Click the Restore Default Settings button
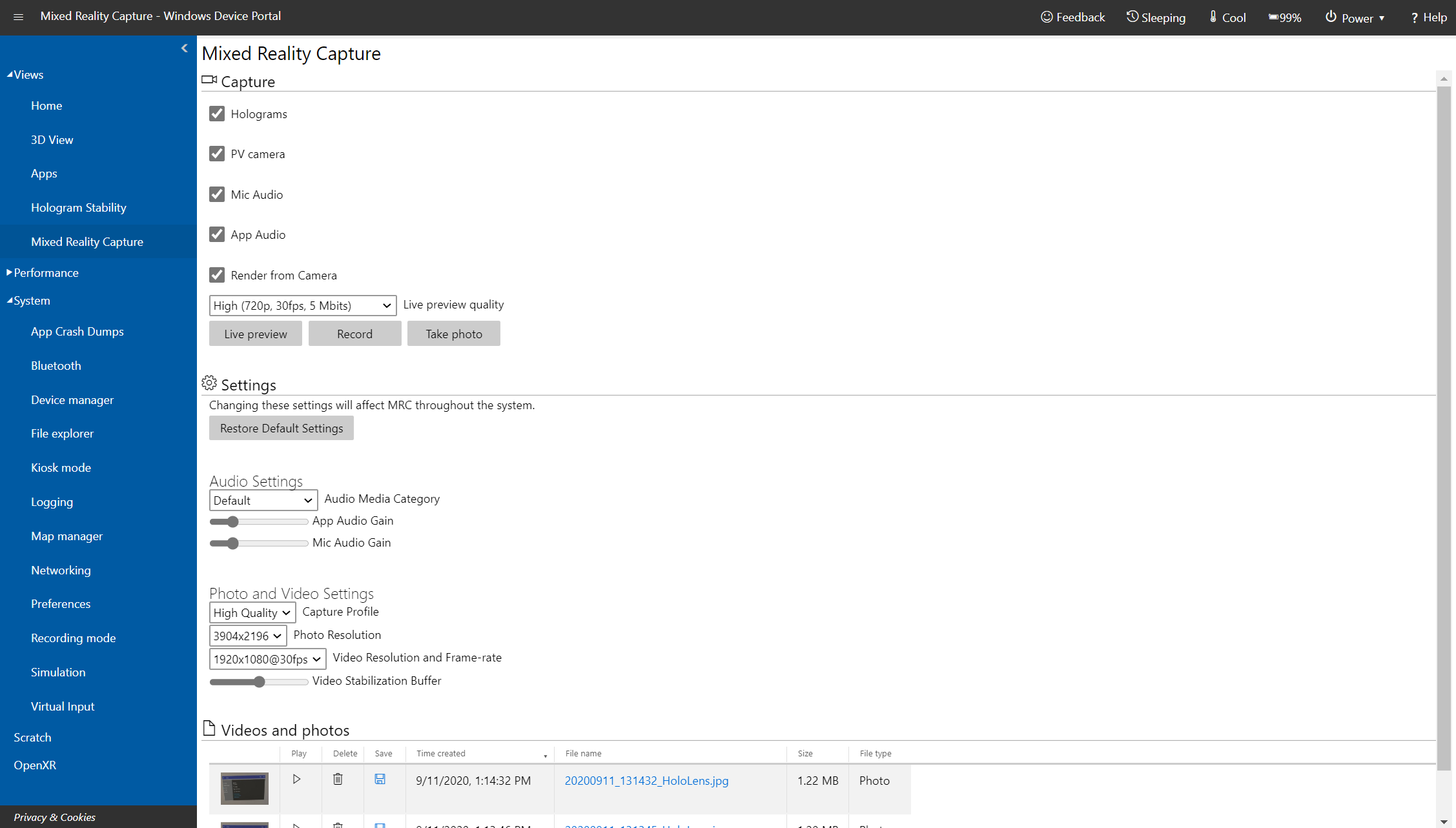 pyautogui.click(x=281, y=428)
